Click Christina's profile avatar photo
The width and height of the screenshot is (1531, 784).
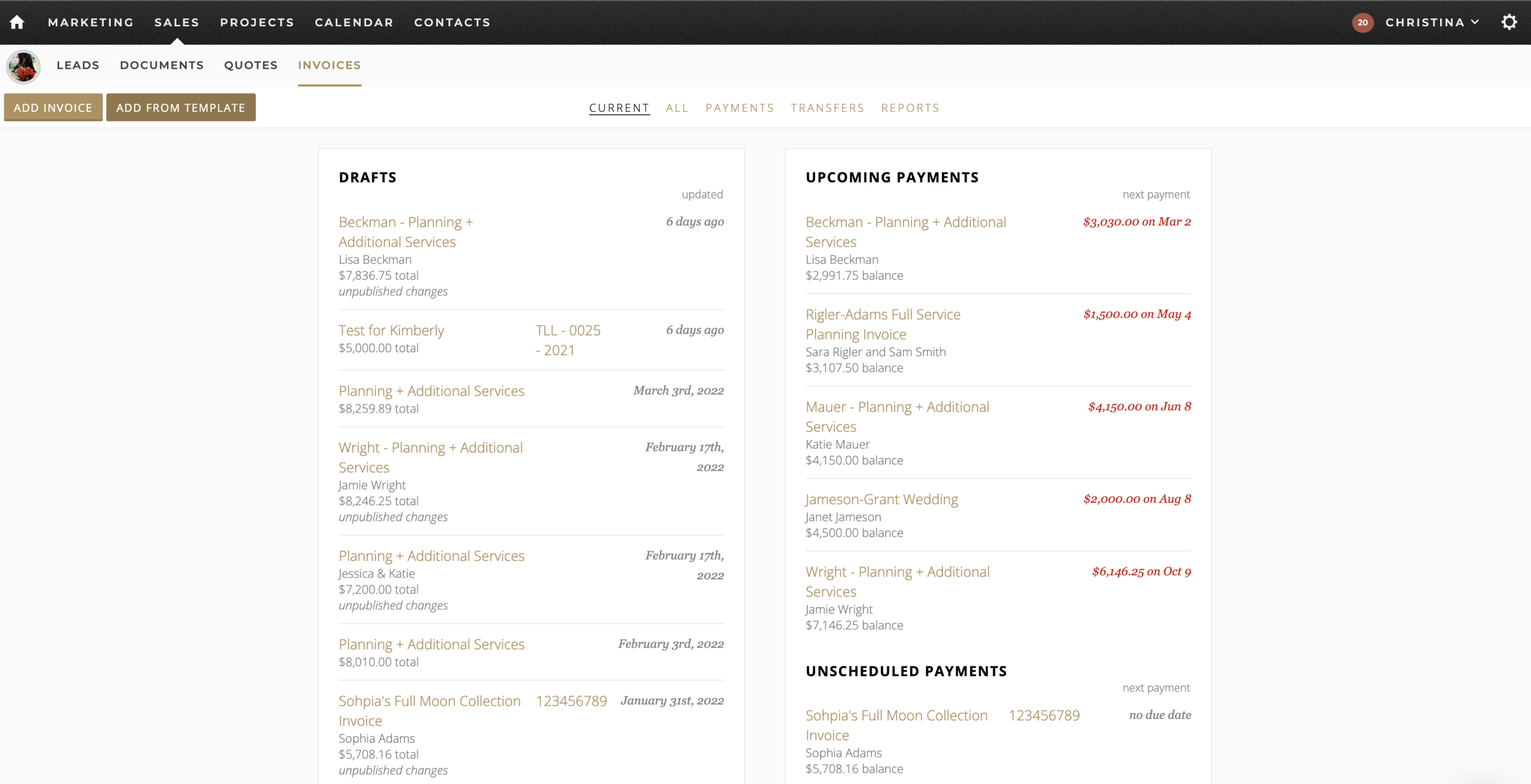click(24, 66)
